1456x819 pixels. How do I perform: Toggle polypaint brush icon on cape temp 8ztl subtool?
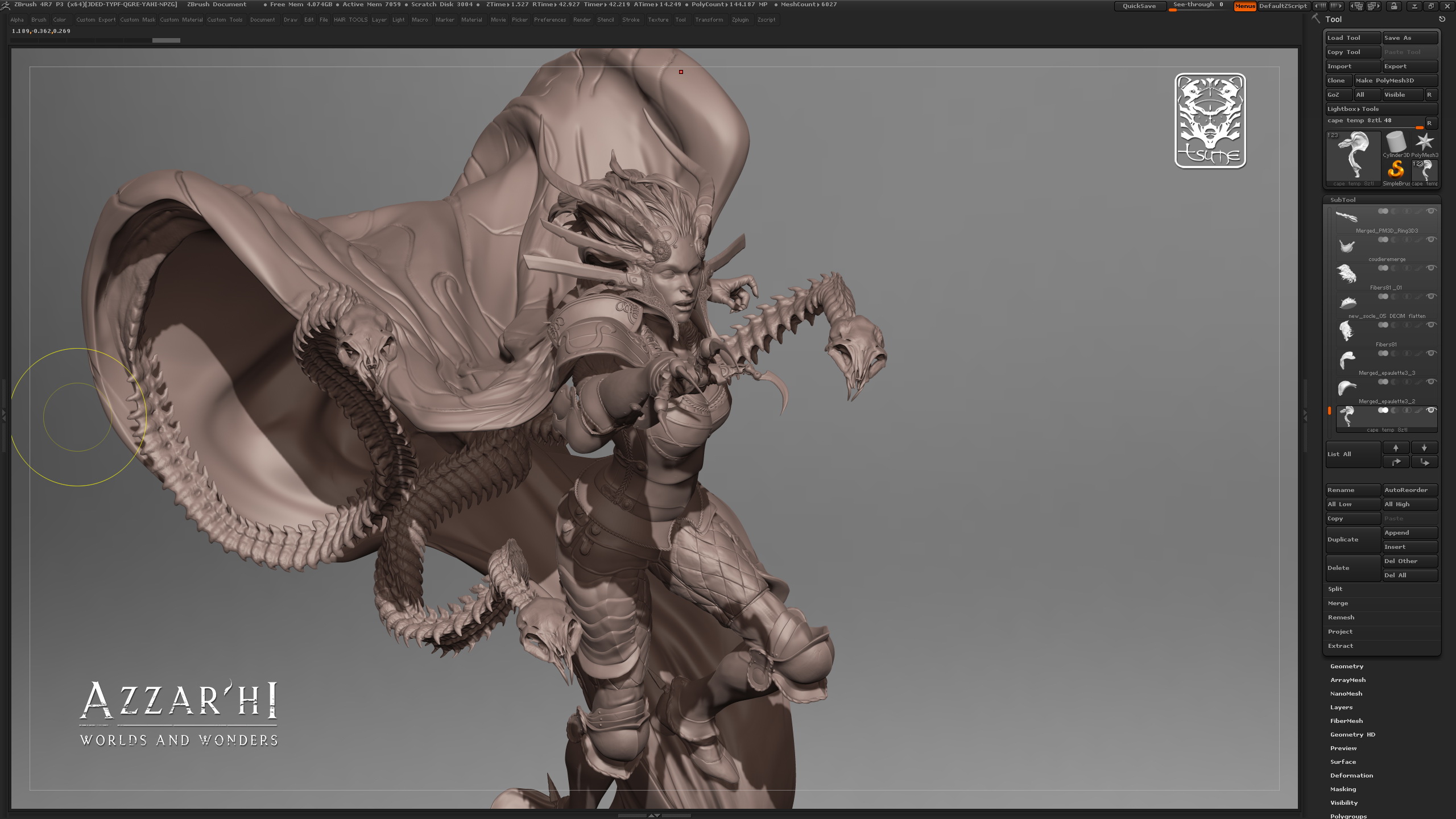pos(1419,410)
